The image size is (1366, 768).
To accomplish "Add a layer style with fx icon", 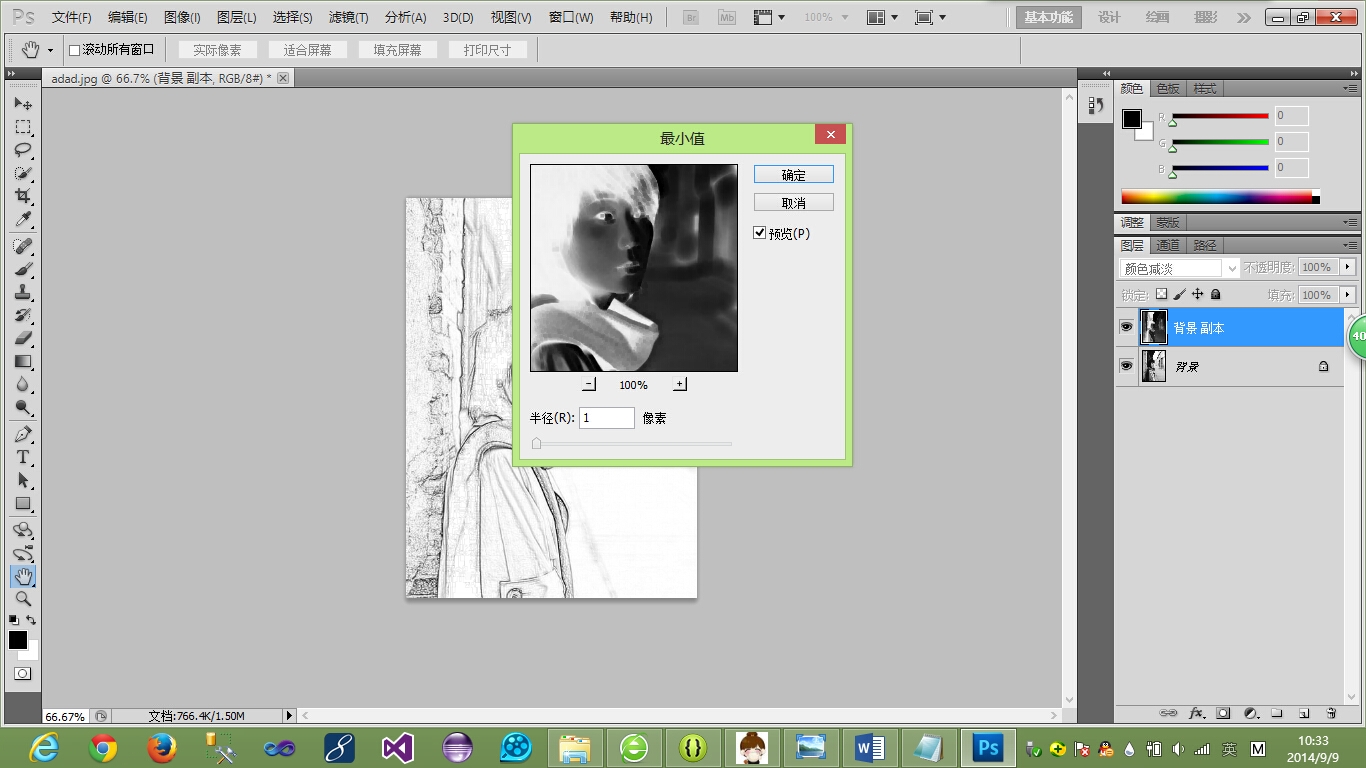I will coord(1196,713).
